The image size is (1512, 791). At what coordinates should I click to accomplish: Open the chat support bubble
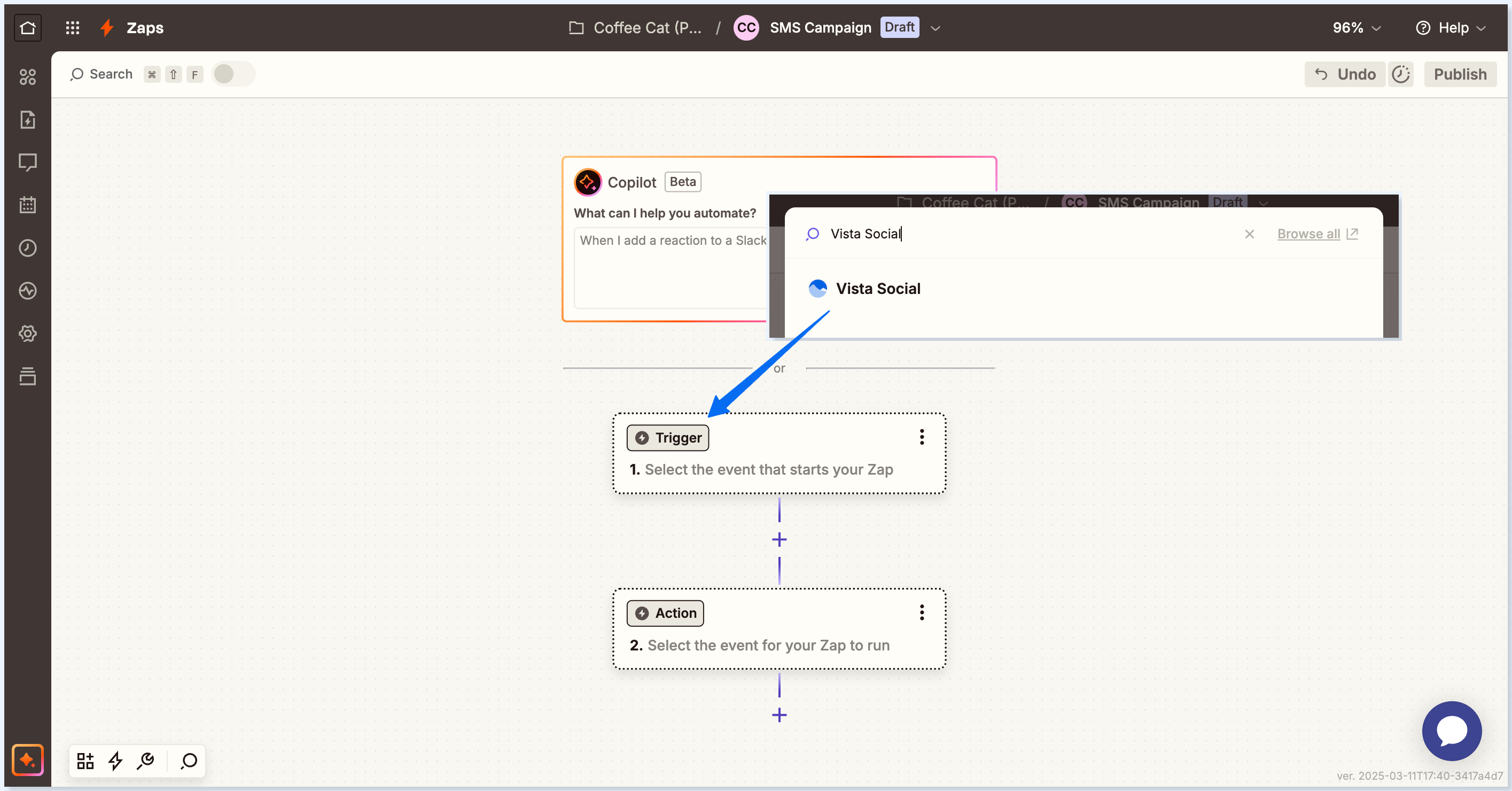tap(1452, 731)
